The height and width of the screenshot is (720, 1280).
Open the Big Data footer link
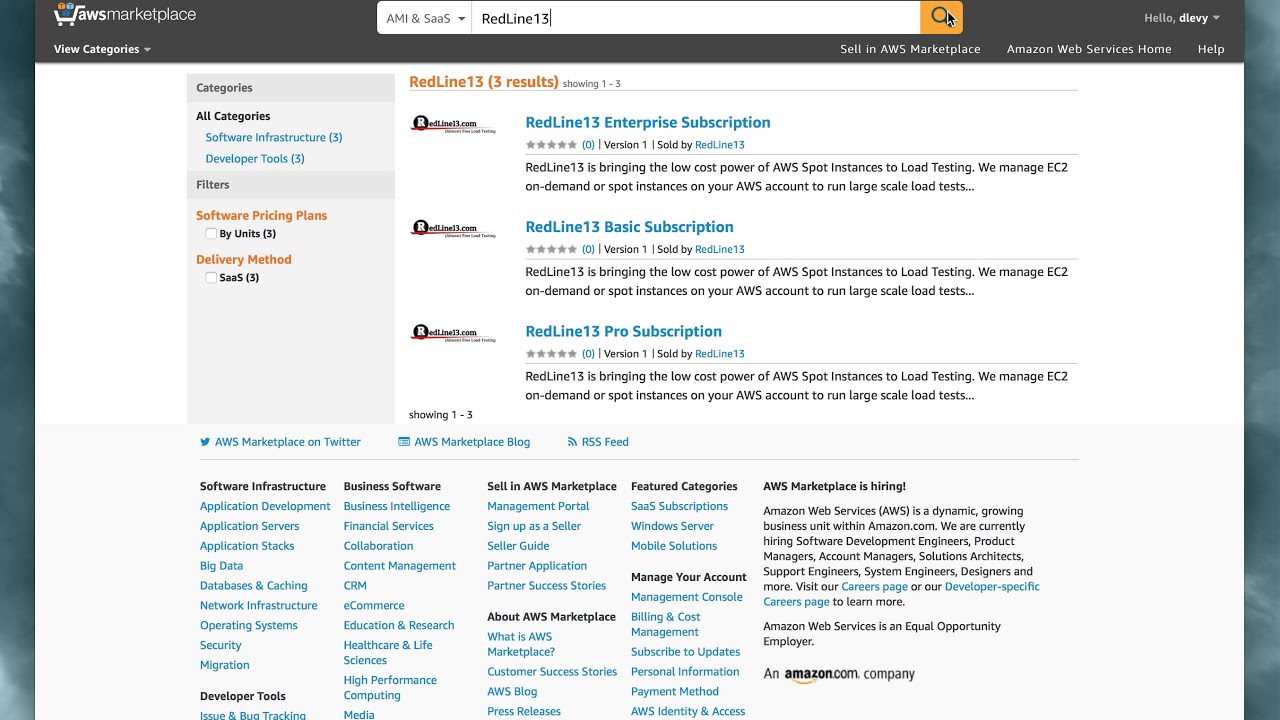click(221, 566)
